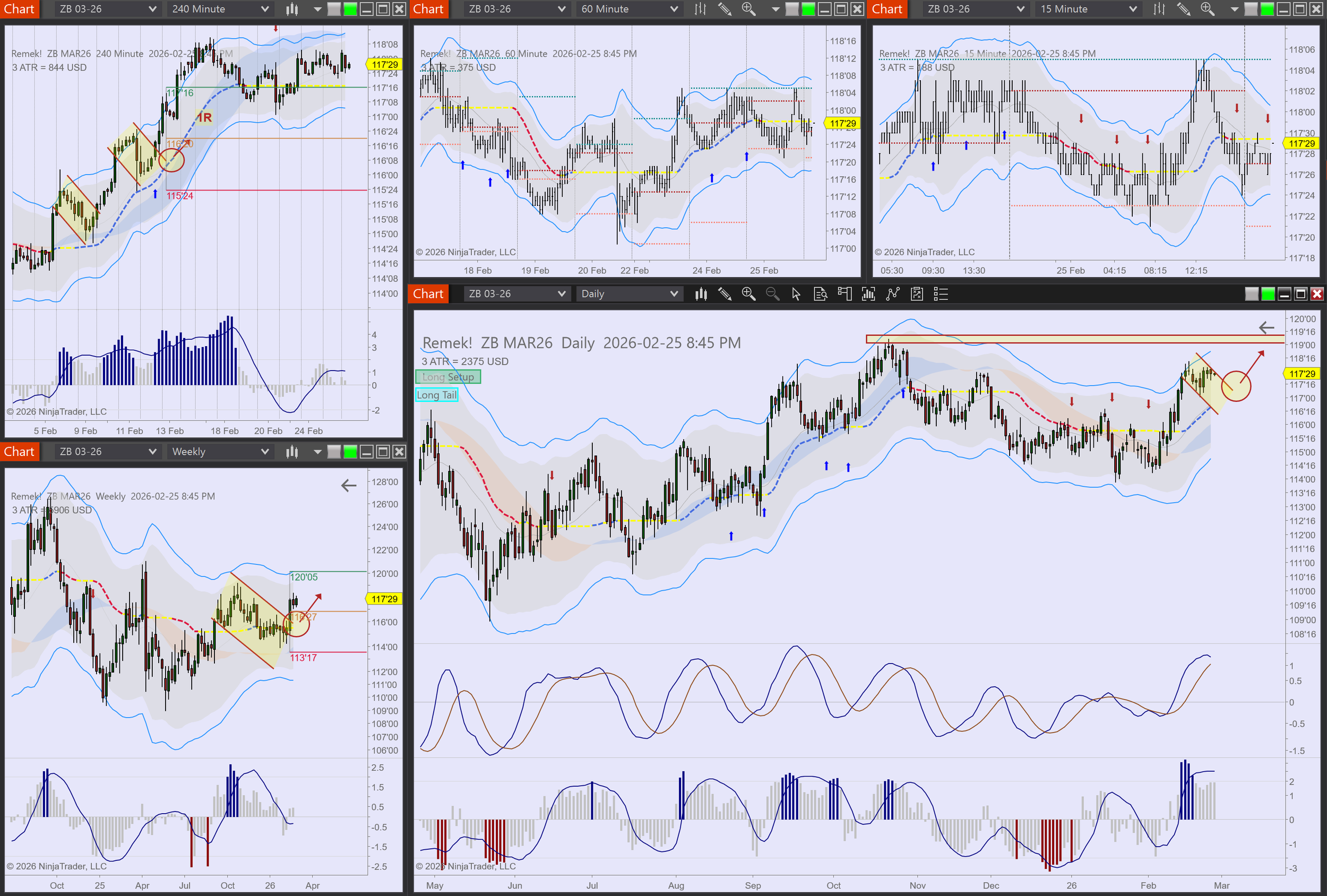Click zoom in magnifier on Daily chart
The image size is (1327, 896).
pyautogui.click(x=748, y=294)
